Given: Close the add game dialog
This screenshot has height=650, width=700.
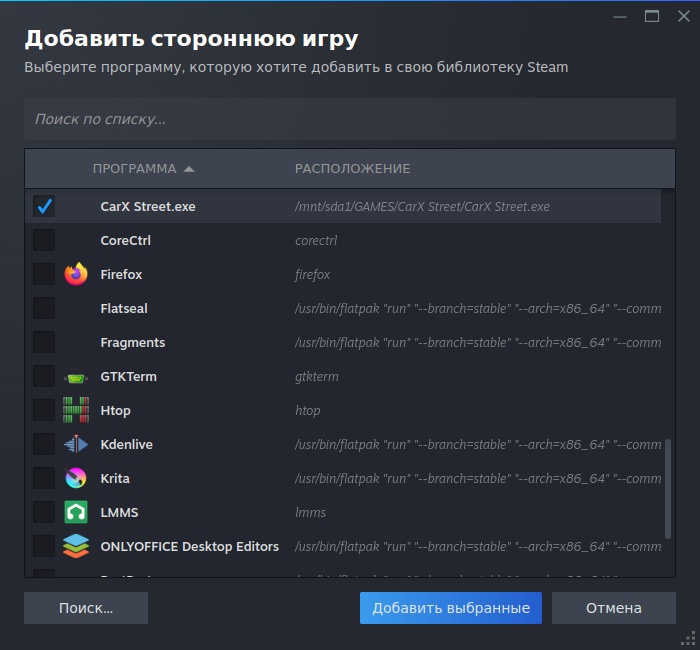Looking at the screenshot, I should coord(683,17).
